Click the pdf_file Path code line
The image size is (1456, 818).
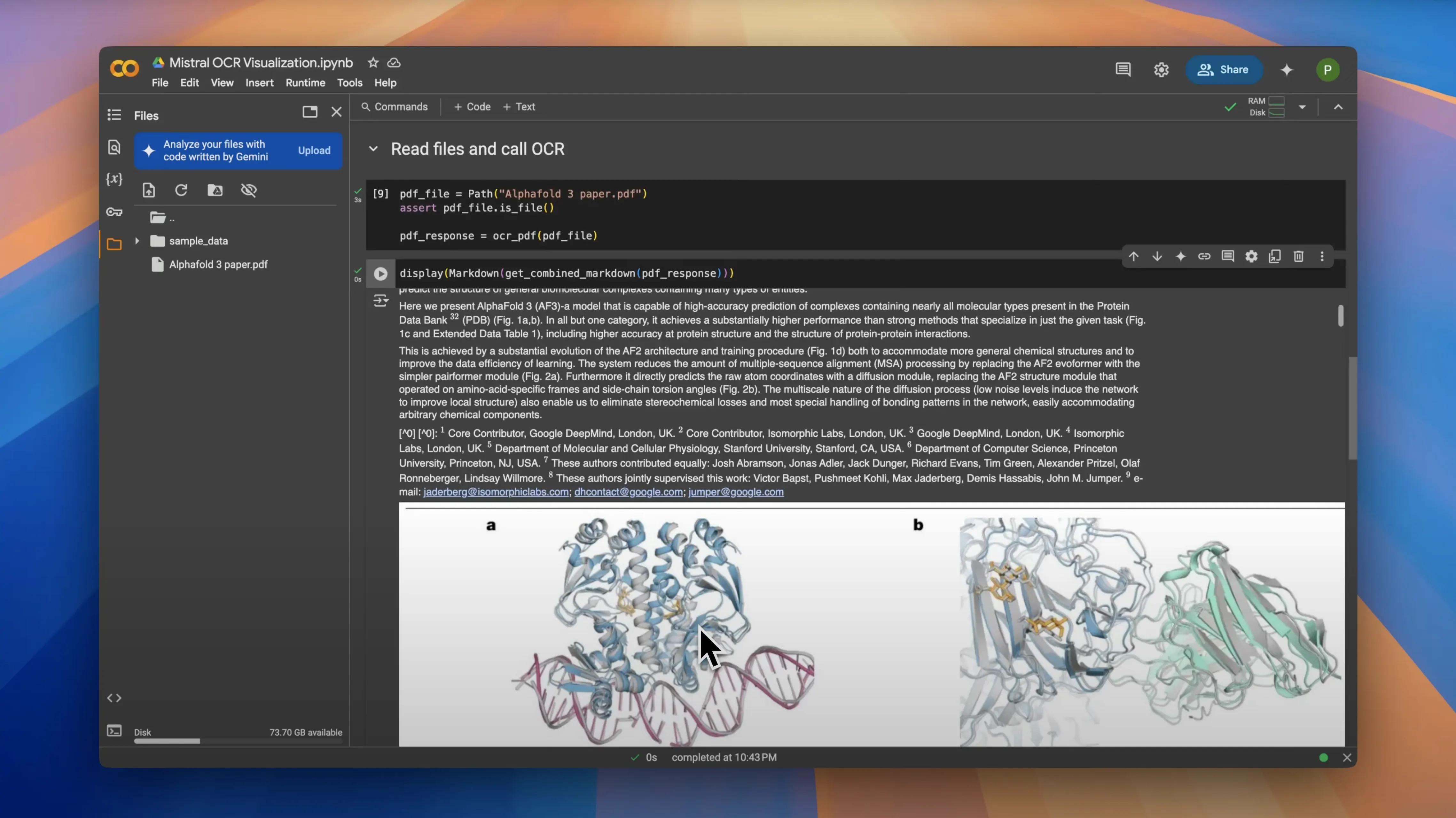(x=523, y=194)
